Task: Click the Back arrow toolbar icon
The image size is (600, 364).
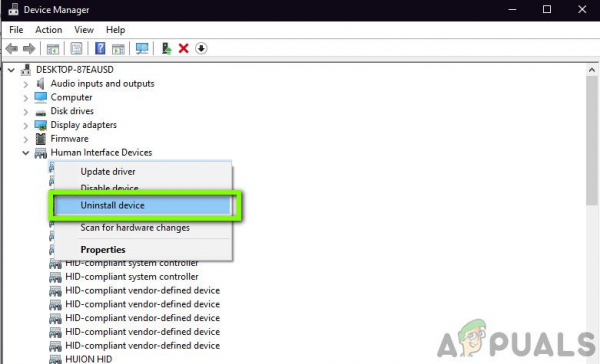Action: [11, 49]
